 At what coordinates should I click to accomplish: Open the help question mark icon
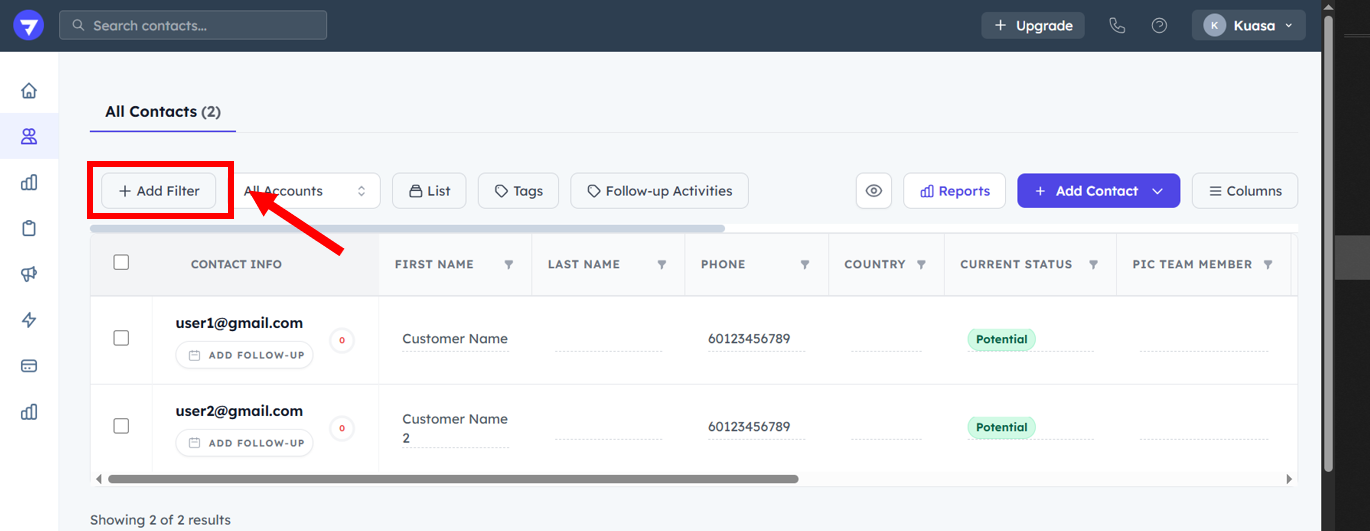click(x=1159, y=26)
